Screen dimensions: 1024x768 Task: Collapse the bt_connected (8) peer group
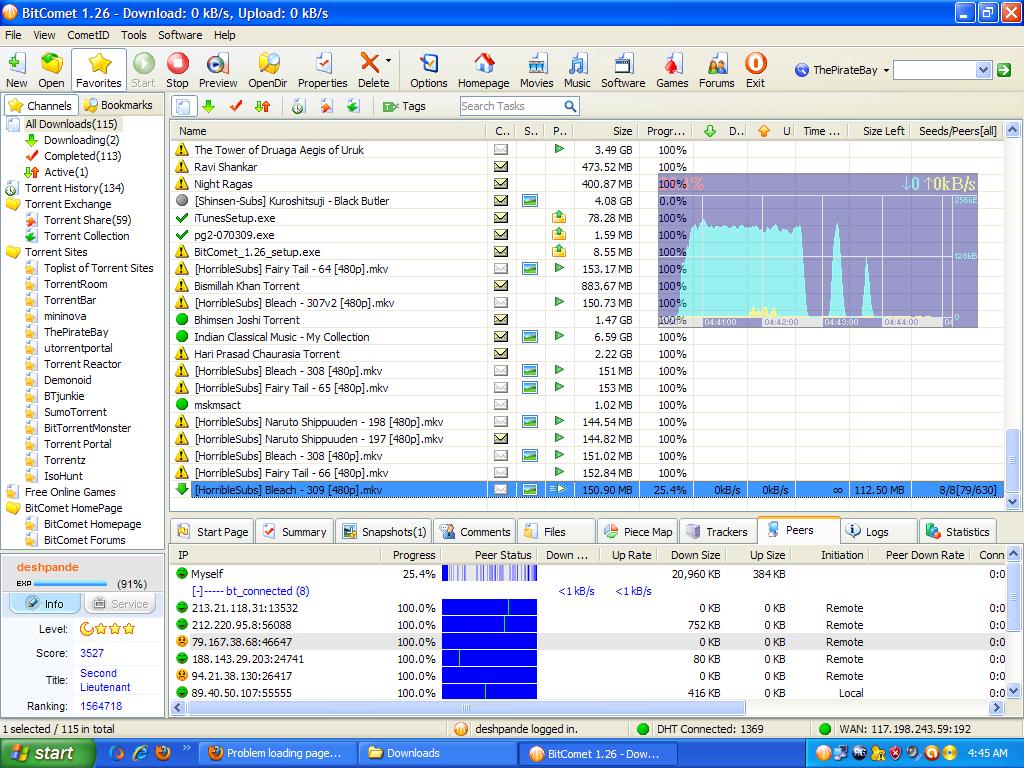[x=196, y=591]
